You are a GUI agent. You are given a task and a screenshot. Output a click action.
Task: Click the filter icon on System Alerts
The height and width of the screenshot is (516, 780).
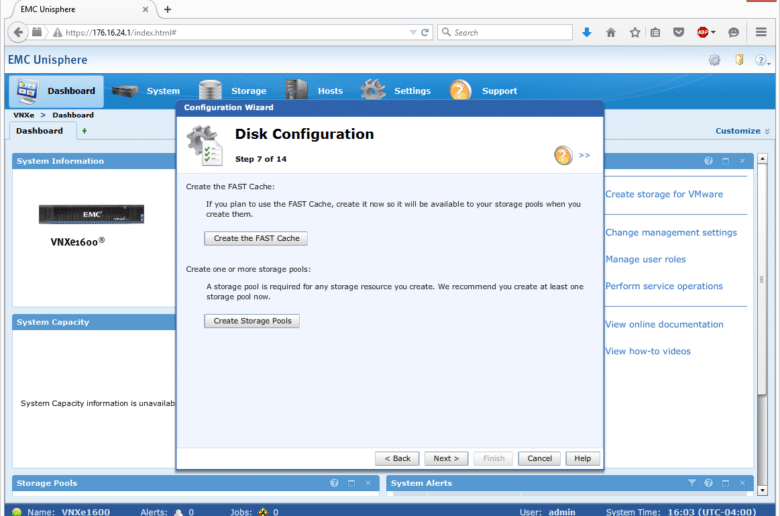tap(691, 483)
